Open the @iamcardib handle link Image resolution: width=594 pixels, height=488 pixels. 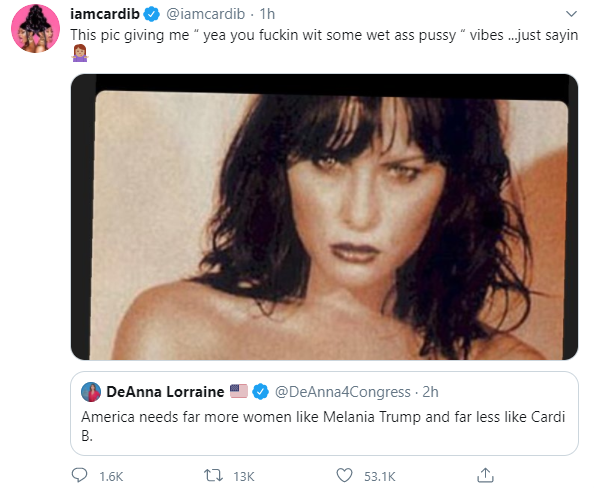206,14
